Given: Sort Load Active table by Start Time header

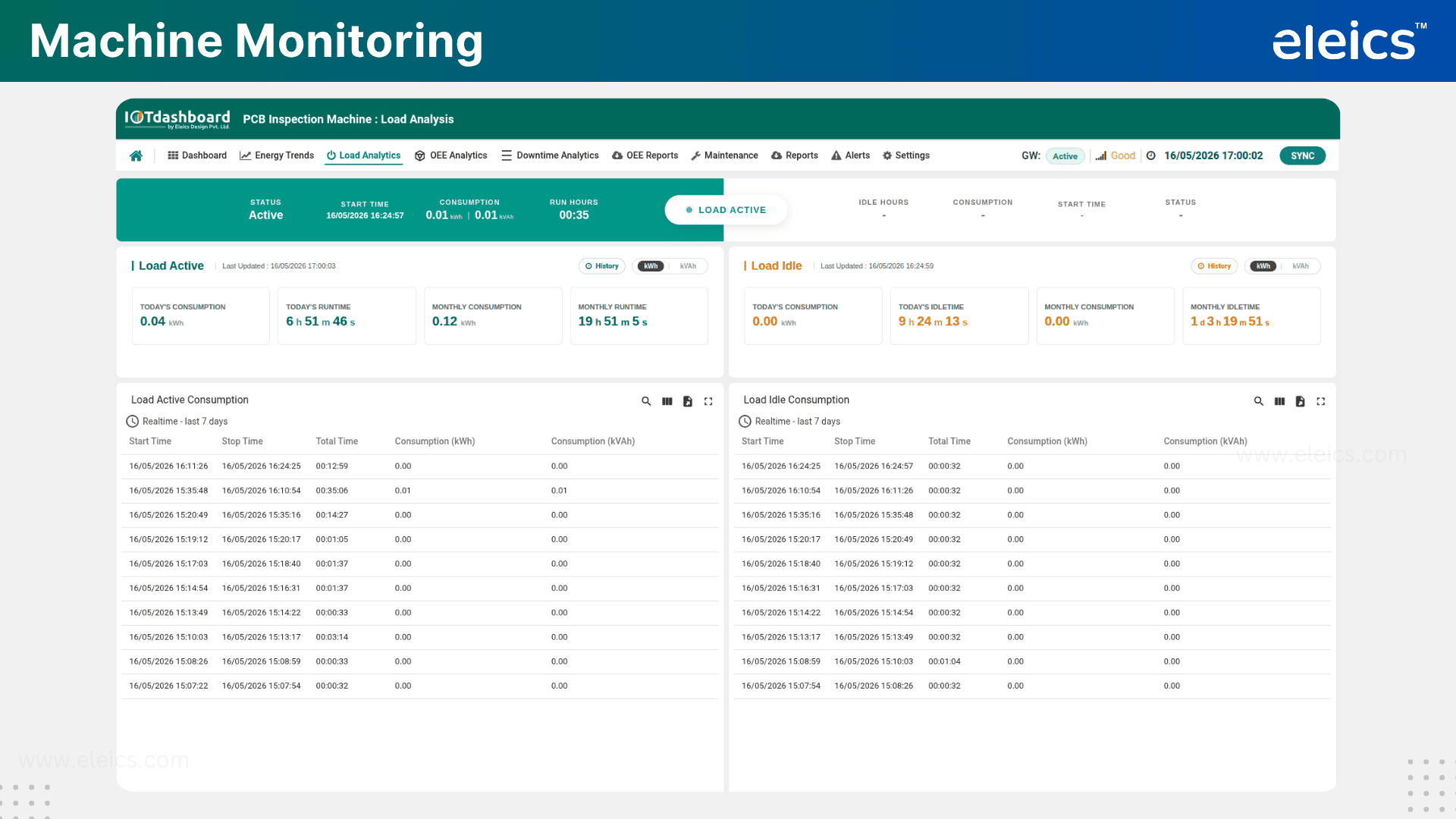Looking at the screenshot, I should point(150,441).
